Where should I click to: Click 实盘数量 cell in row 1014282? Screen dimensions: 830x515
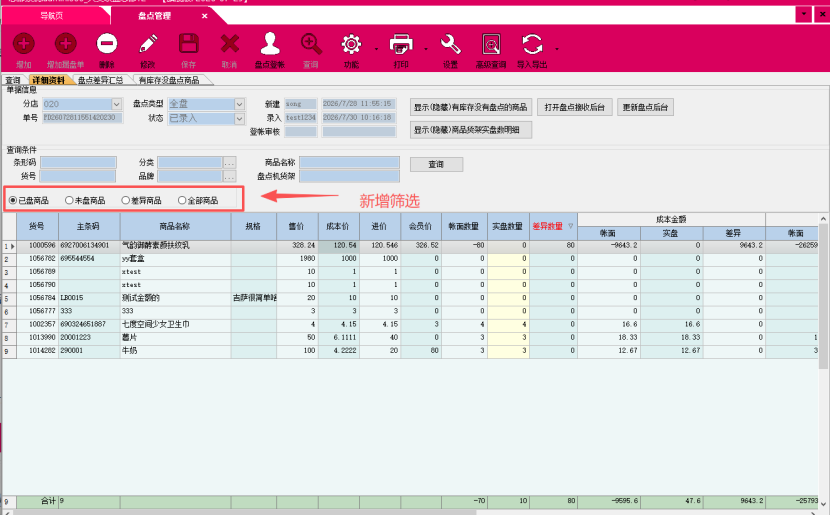pos(508,351)
